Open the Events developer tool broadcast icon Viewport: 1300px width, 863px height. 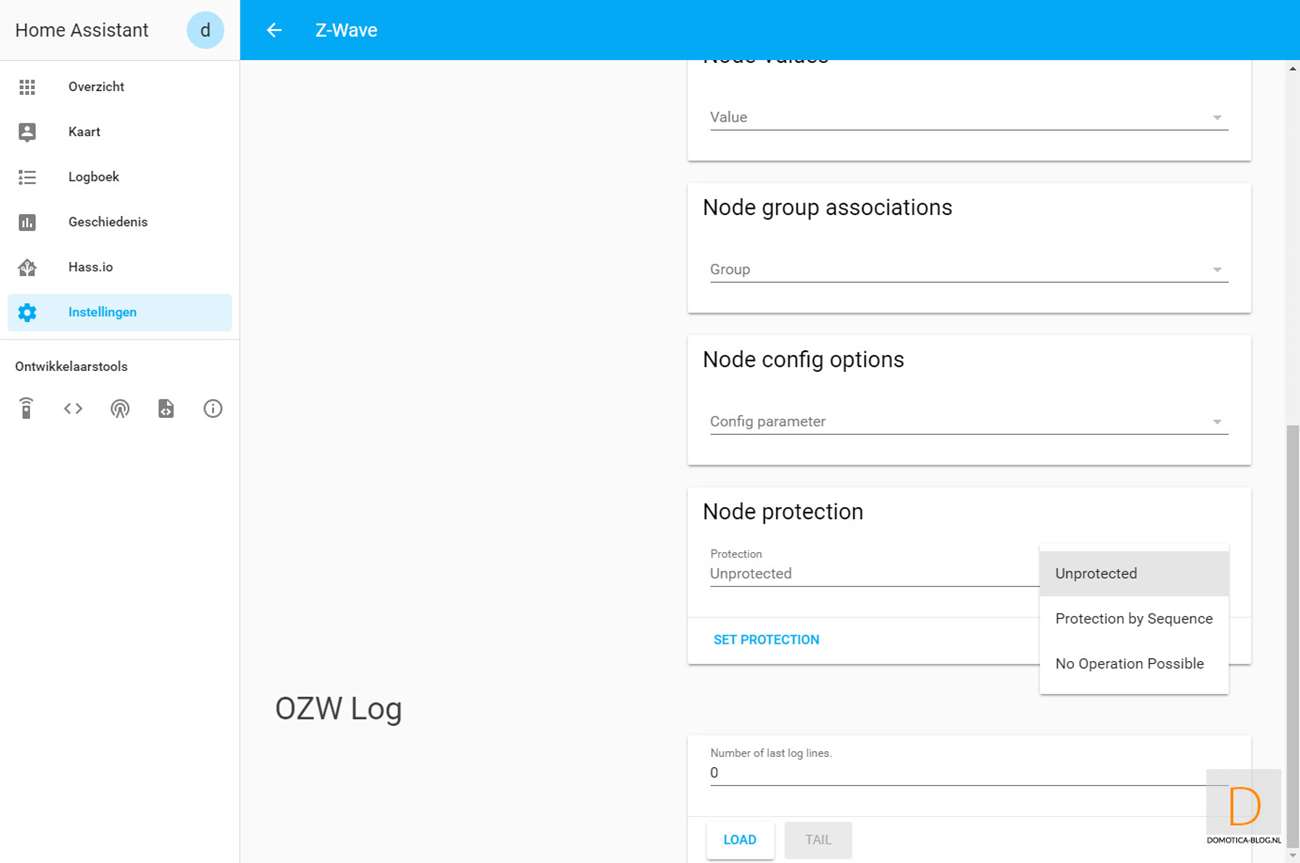tap(120, 408)
